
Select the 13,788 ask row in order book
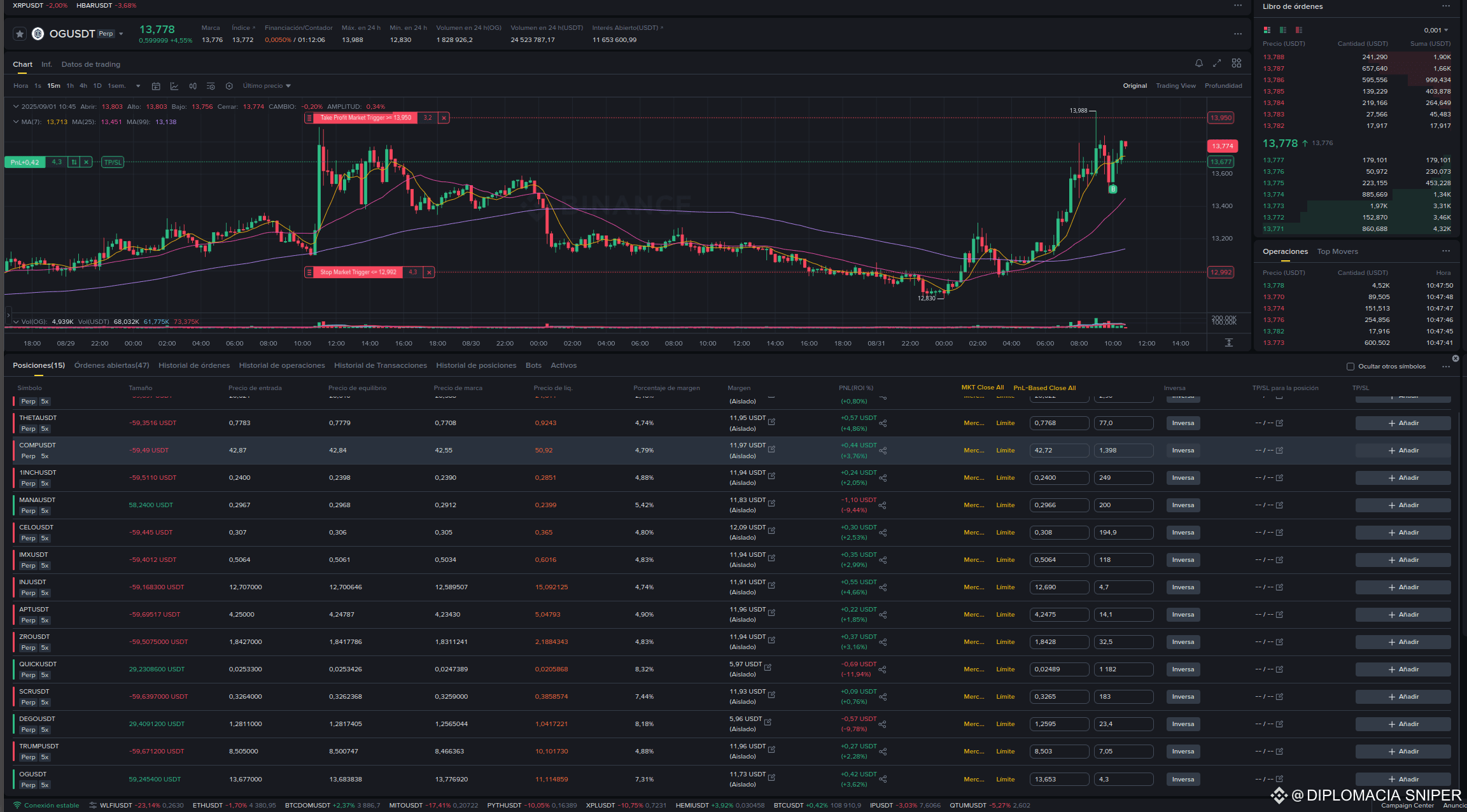pyautogui.click(x=1356, y=57)
